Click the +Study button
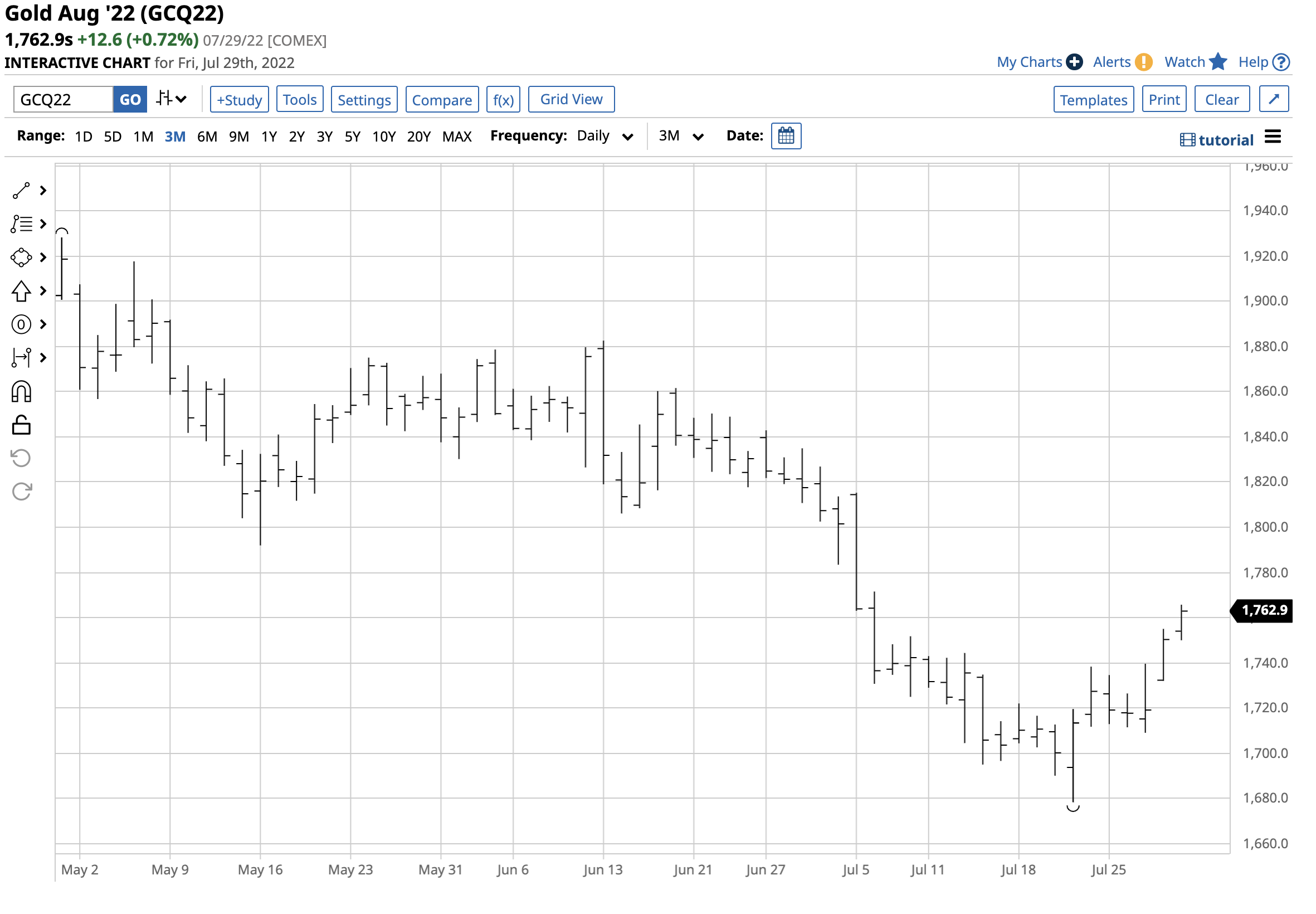The height and width of the screenshot is (914, 1316). pyautogui.click(x=239, y=100)
